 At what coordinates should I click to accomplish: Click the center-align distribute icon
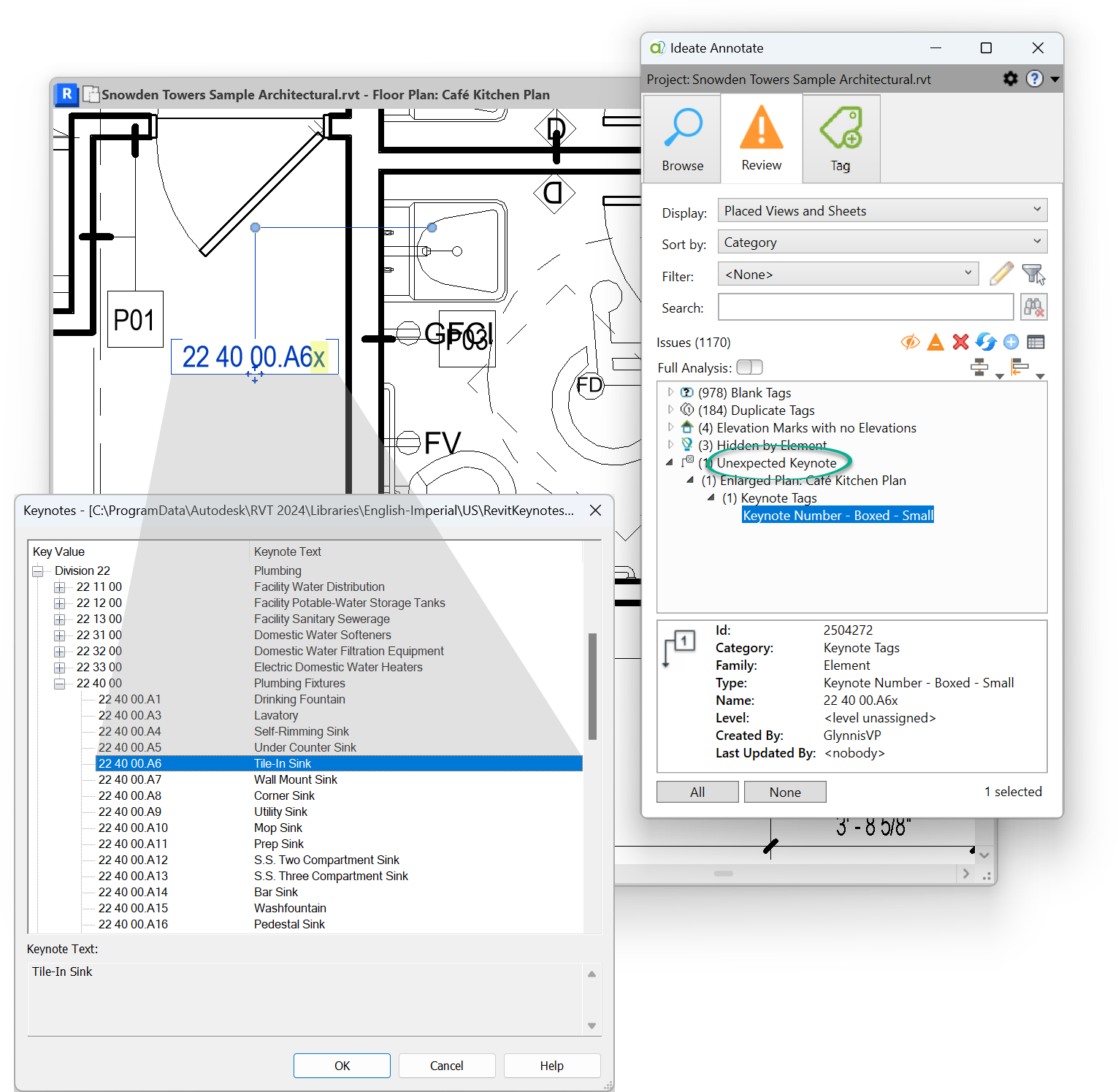click(x=979, y=367)
